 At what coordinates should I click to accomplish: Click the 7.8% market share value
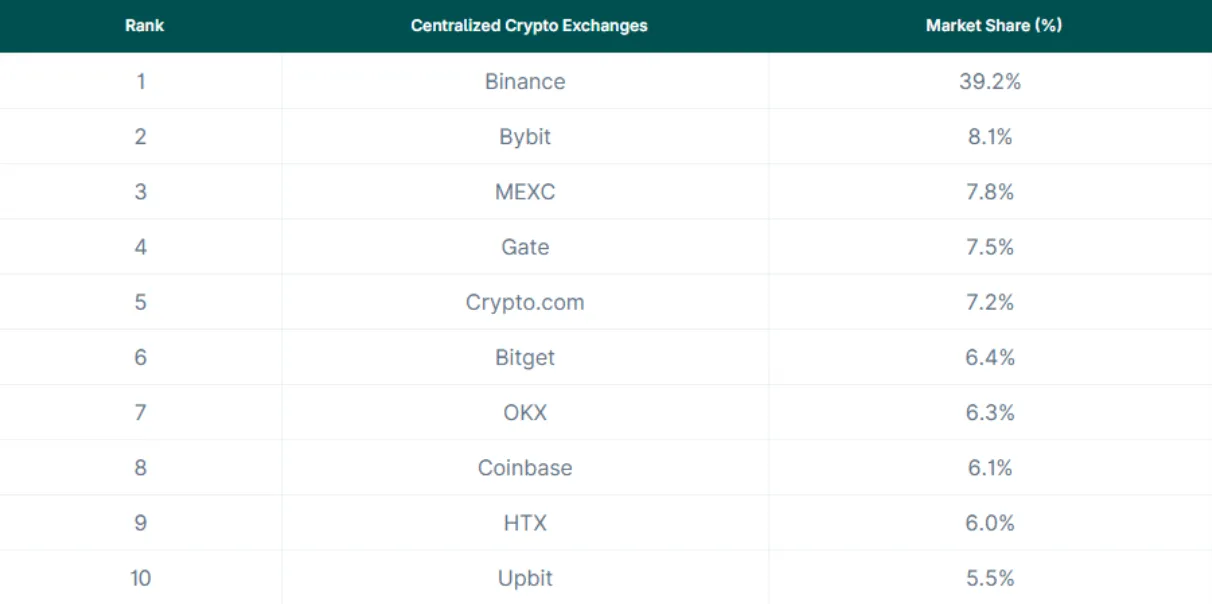coord(990,192)
